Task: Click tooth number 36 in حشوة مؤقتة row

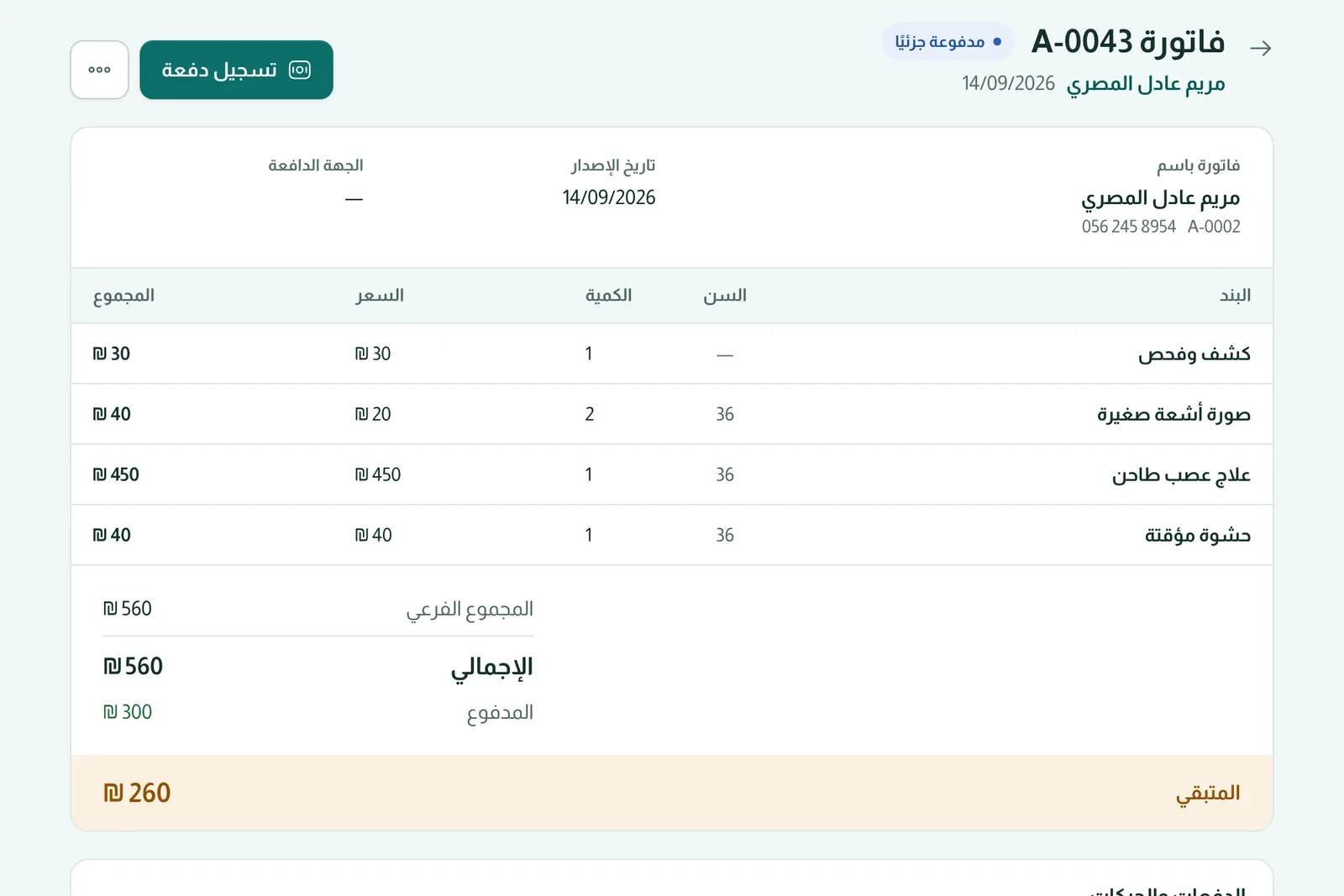Action: coord(725,535)
